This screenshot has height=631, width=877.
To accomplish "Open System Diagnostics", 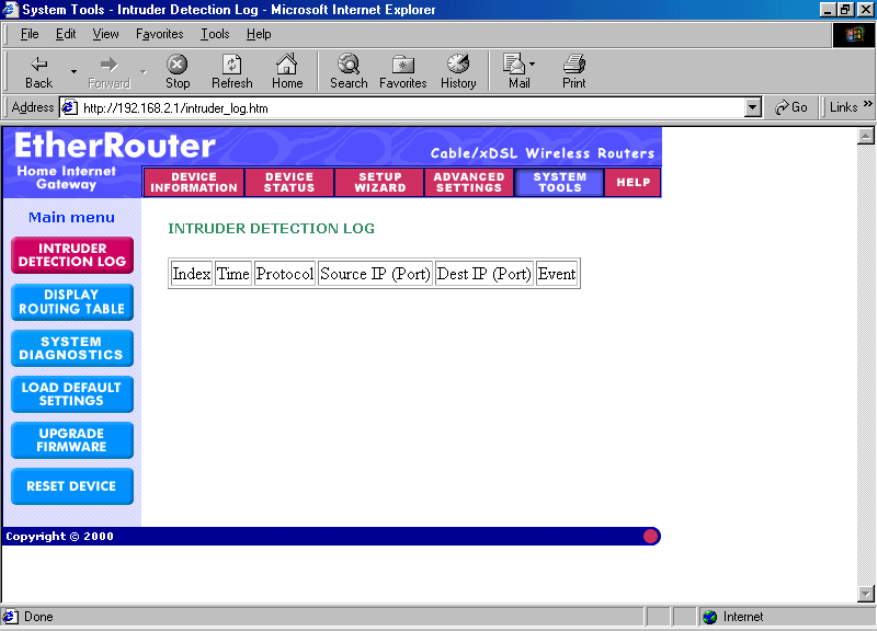I will point(72,348).
